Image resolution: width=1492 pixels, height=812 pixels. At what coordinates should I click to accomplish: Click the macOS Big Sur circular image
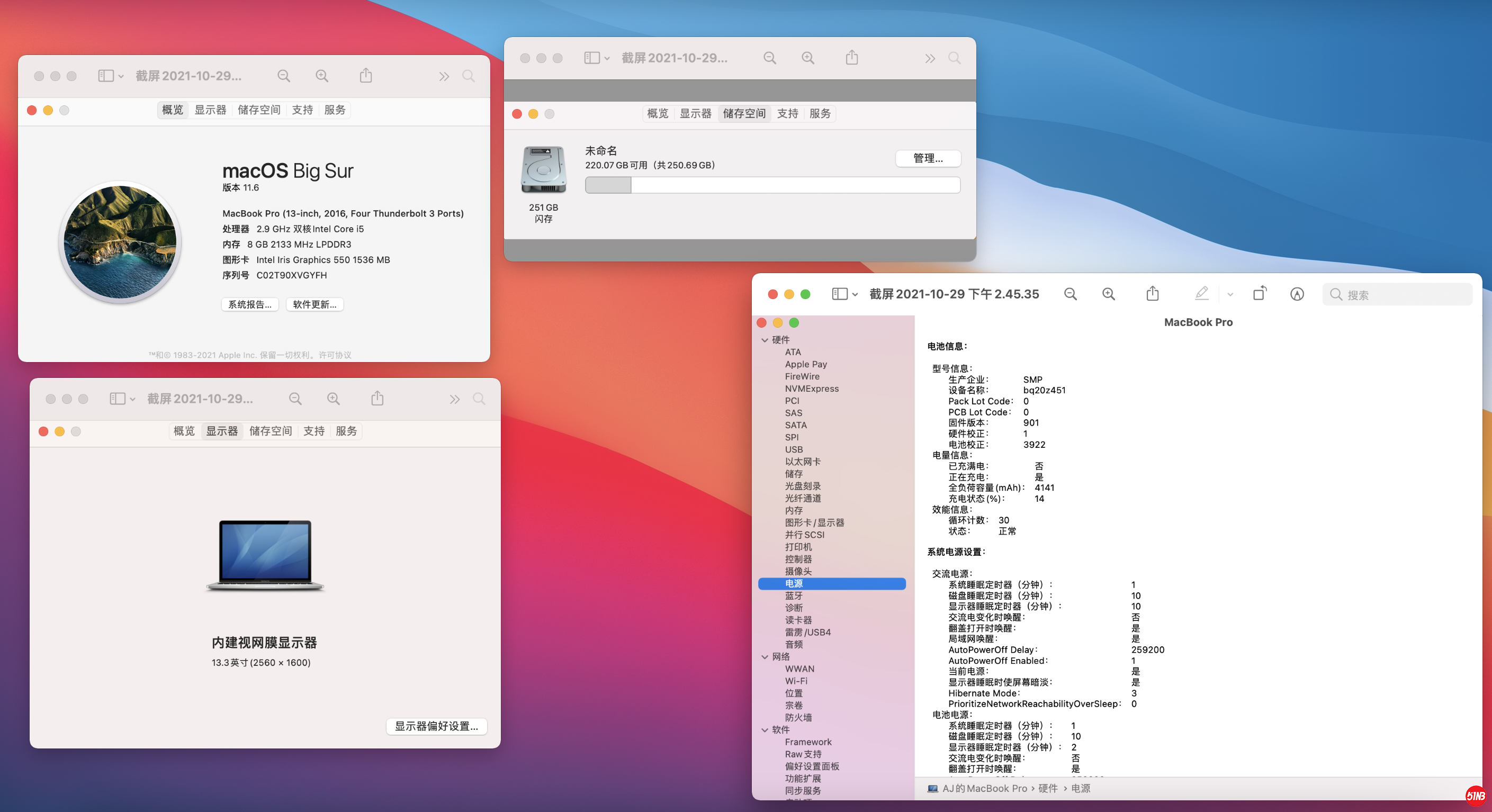pyautogui.click(x=121, y=242)
